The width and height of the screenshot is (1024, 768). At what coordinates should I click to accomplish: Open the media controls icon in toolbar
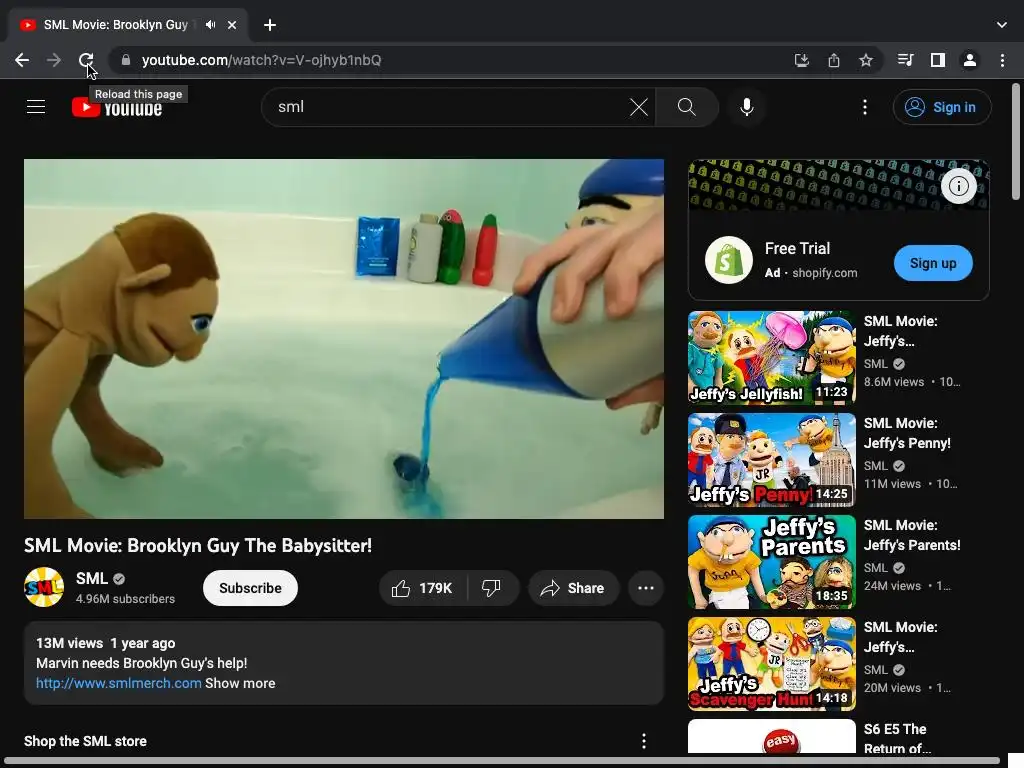[905, 60]
